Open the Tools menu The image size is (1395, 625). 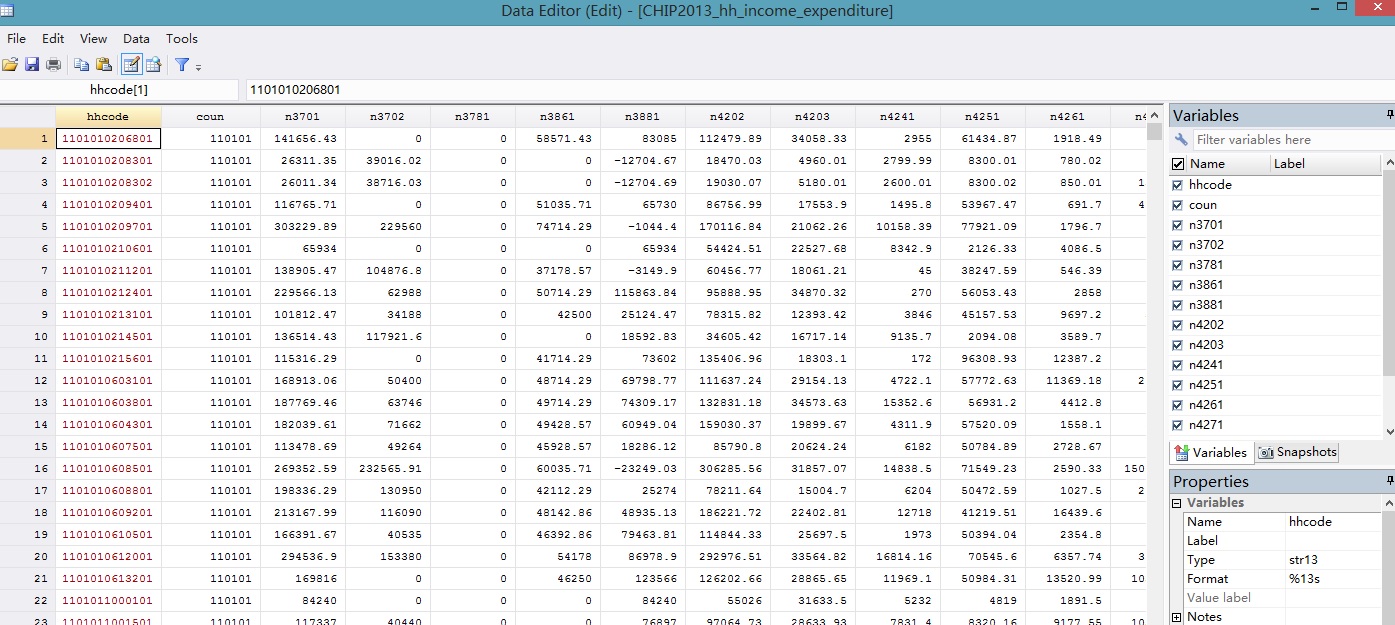(182, 38)
